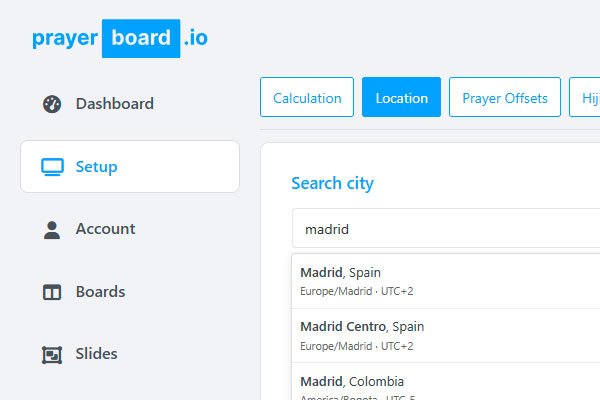Open the partially visible Hijri tab

[585, 97]
